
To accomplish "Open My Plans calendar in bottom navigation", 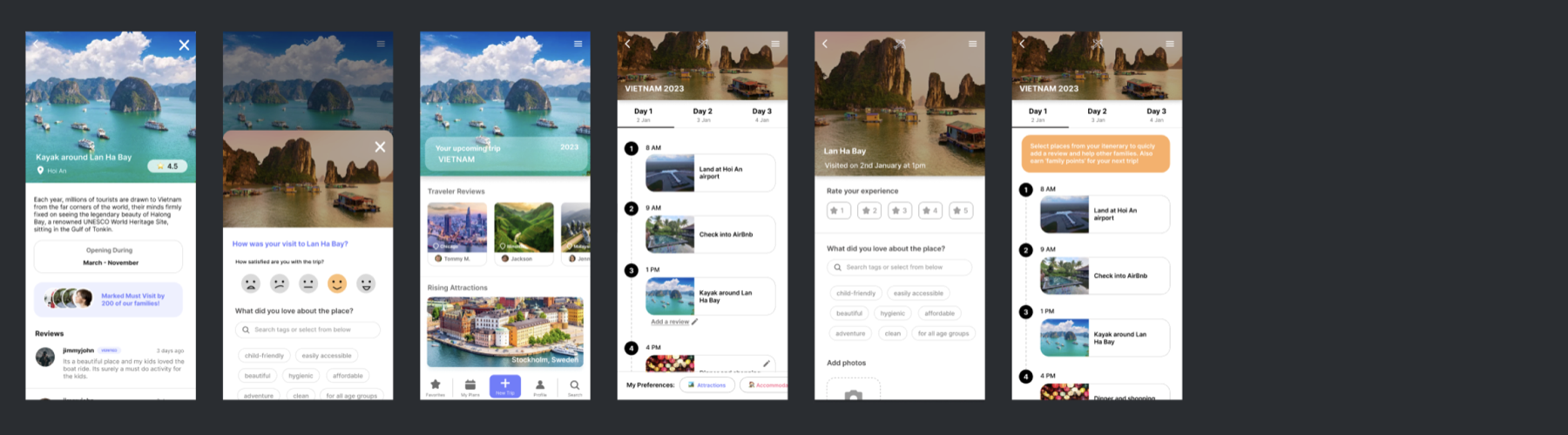I will 470,387.
